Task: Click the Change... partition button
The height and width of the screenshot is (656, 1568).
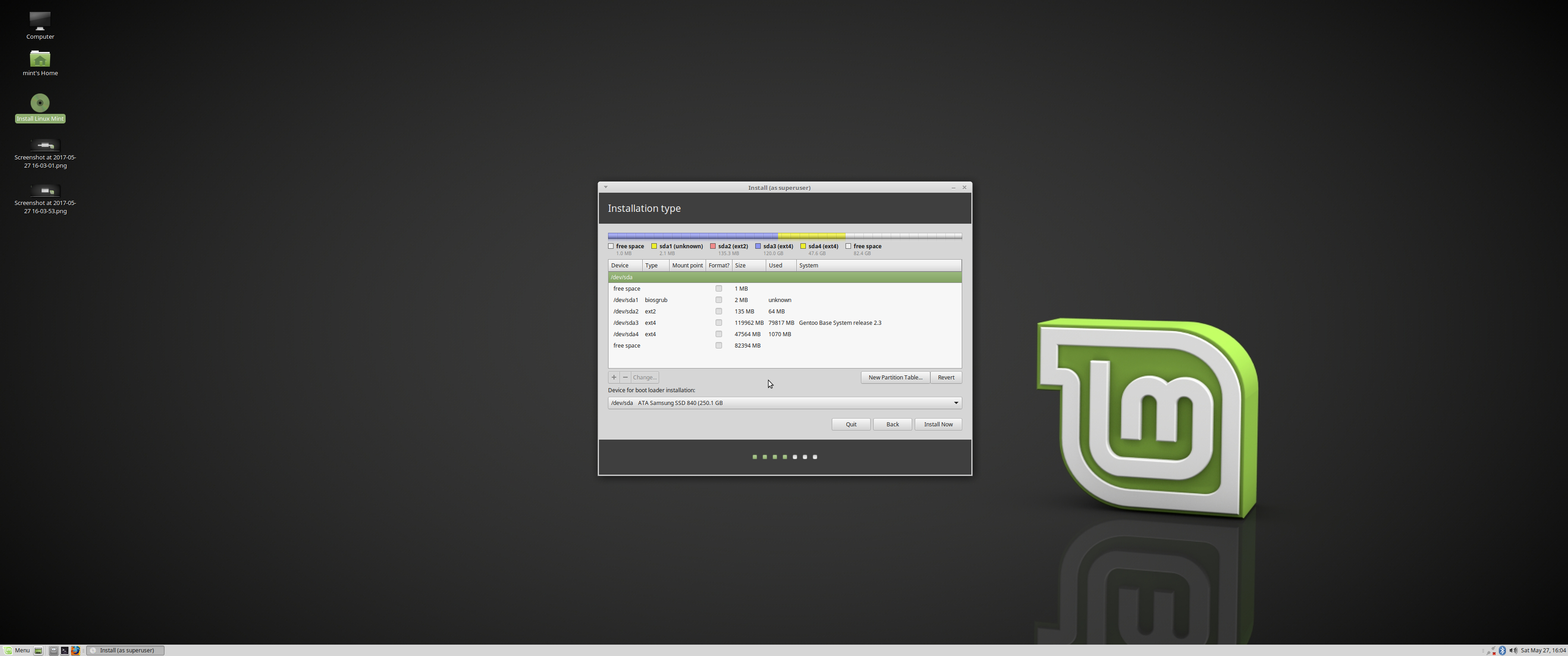Action: tap(645, 377)
